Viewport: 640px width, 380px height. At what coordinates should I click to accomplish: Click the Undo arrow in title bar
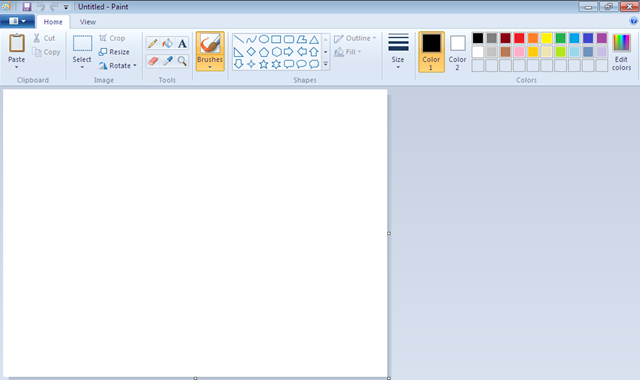(x=40, y=7)
